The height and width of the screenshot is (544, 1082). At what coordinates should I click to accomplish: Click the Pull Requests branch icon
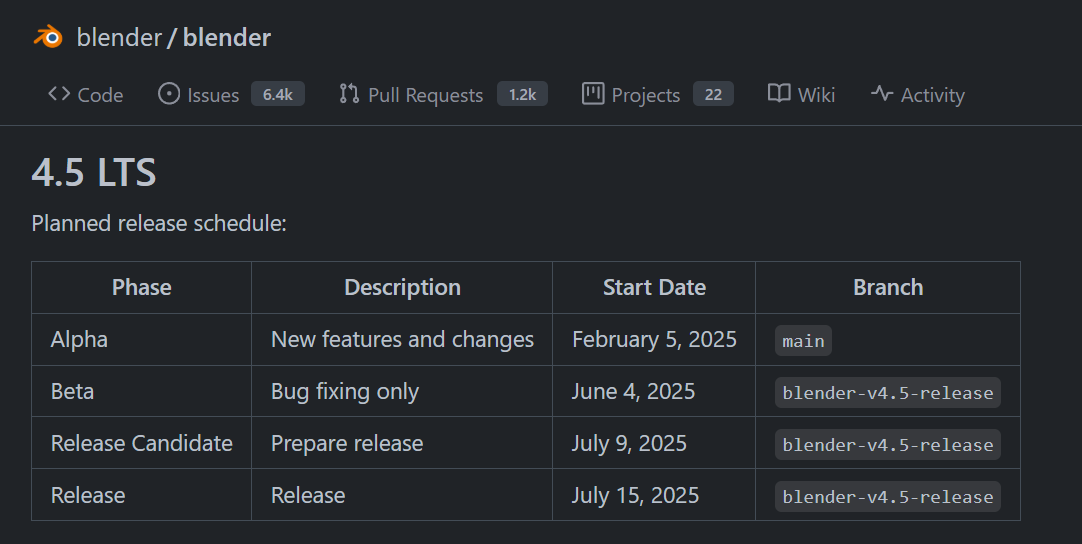[x=349, y=94]
